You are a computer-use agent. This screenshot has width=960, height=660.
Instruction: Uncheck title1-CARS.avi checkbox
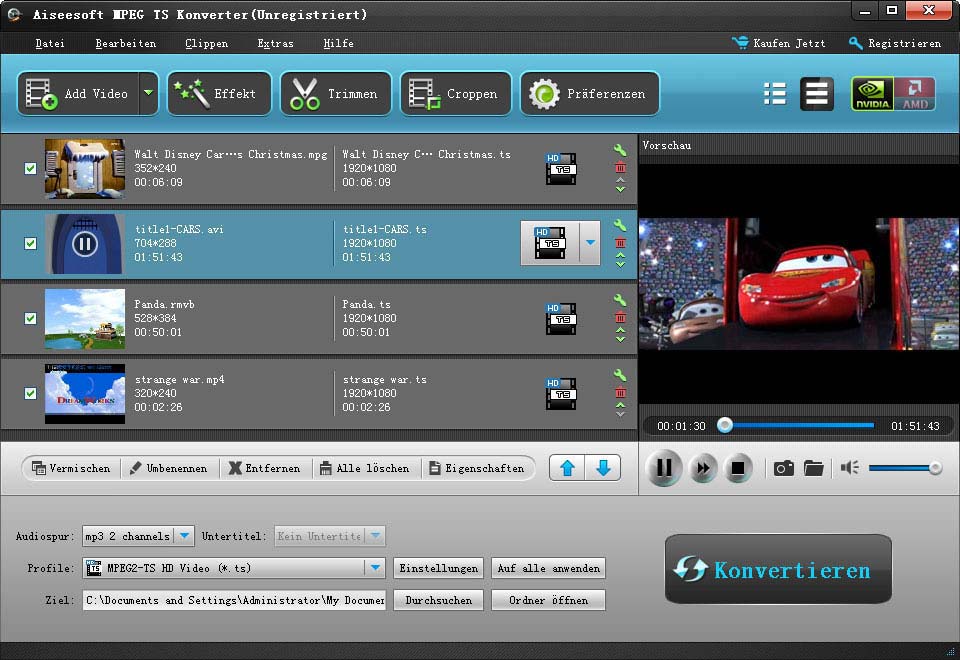[30, 244]
